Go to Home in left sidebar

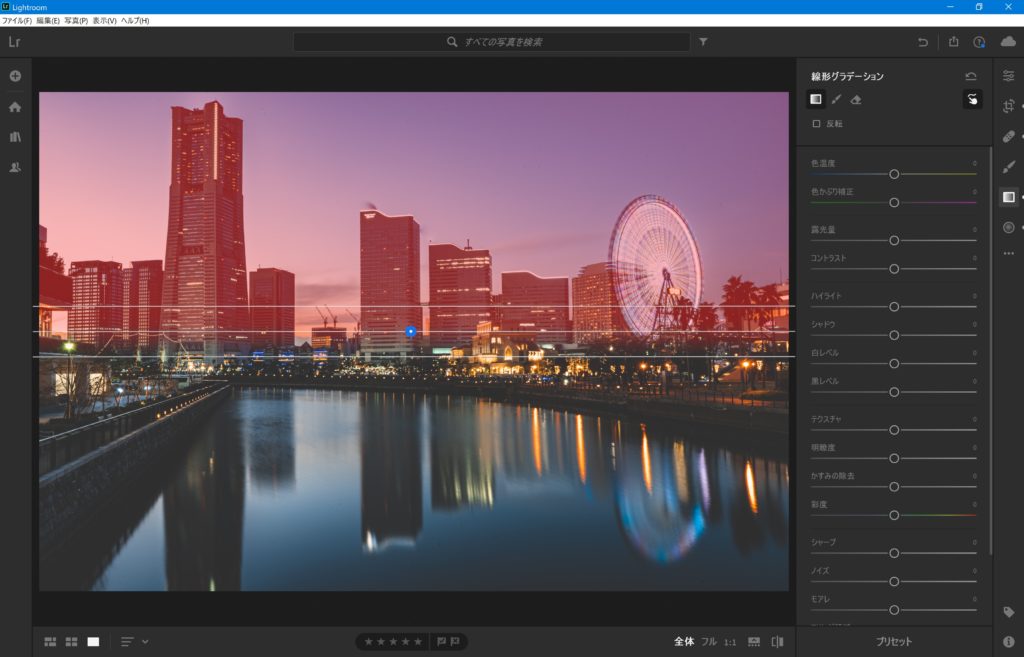click(x=15, y=107)
